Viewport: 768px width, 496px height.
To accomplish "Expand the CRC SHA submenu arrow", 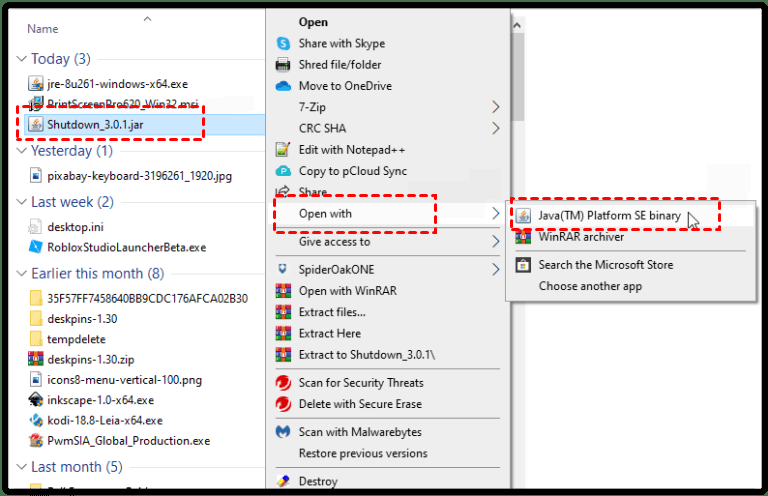I will 495,128.
